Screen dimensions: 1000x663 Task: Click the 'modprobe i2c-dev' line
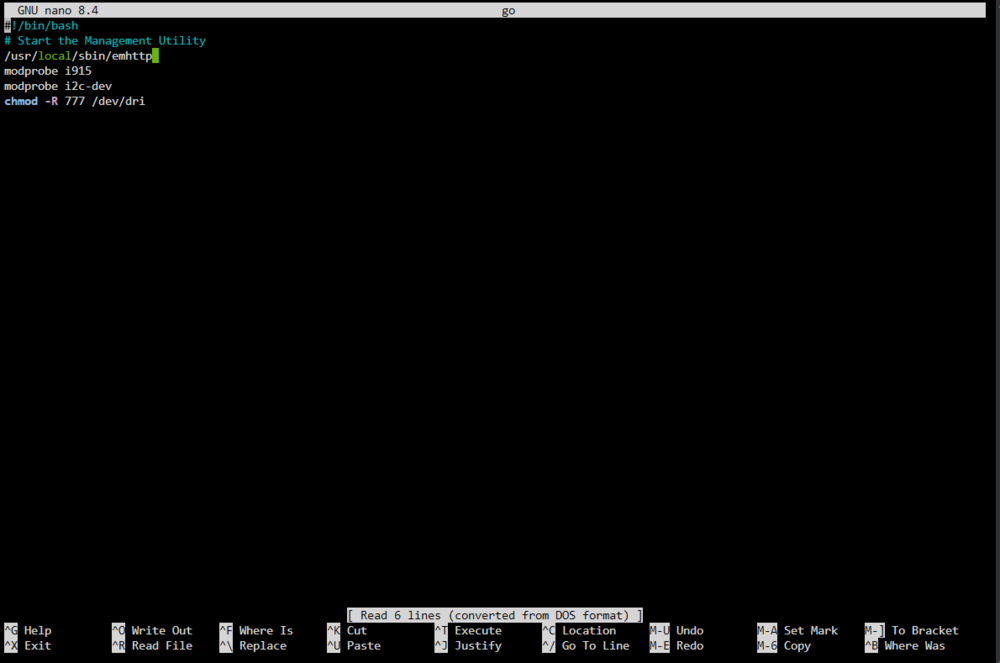(58, 86)
